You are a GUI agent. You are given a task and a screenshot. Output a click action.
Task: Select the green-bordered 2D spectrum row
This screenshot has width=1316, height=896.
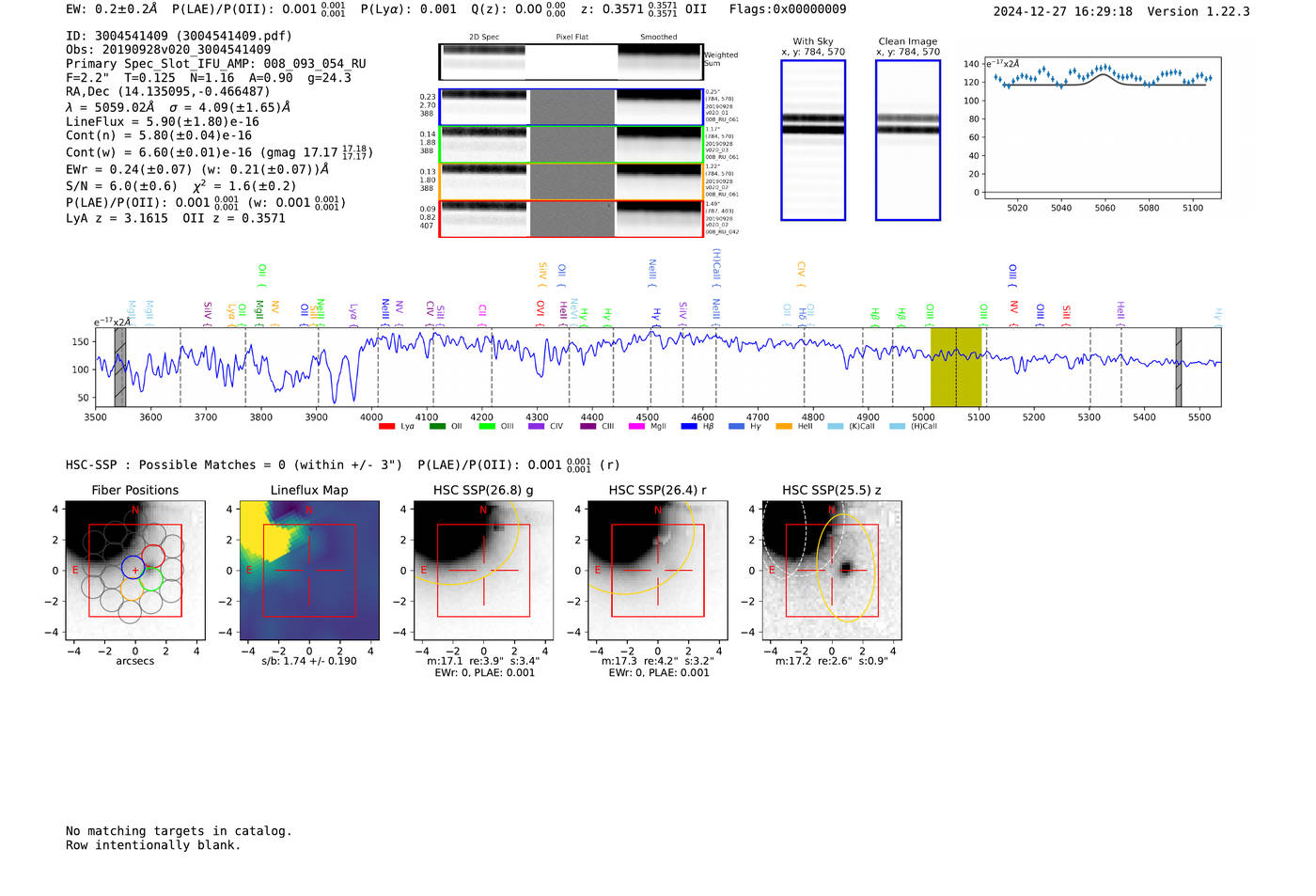(571, 145)
